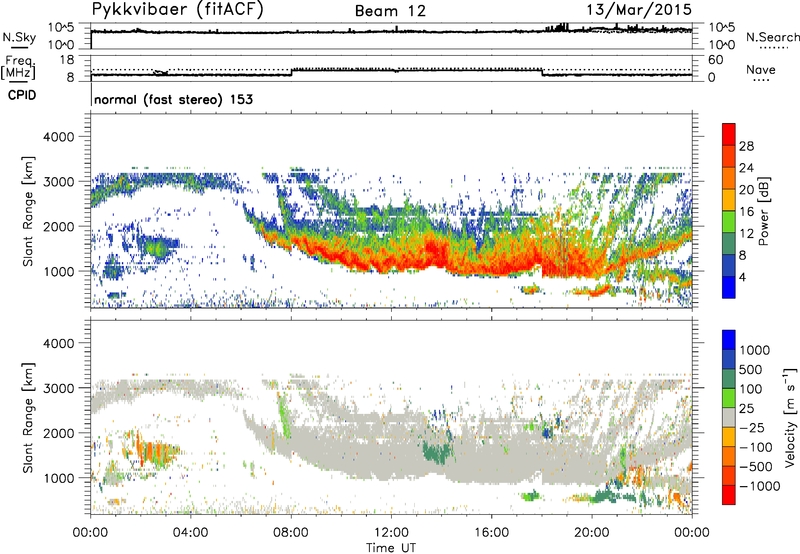The image size is (800, 554).
Task: Pick the blue top segment of Velocity colorbar
Action: click(729, 340)
